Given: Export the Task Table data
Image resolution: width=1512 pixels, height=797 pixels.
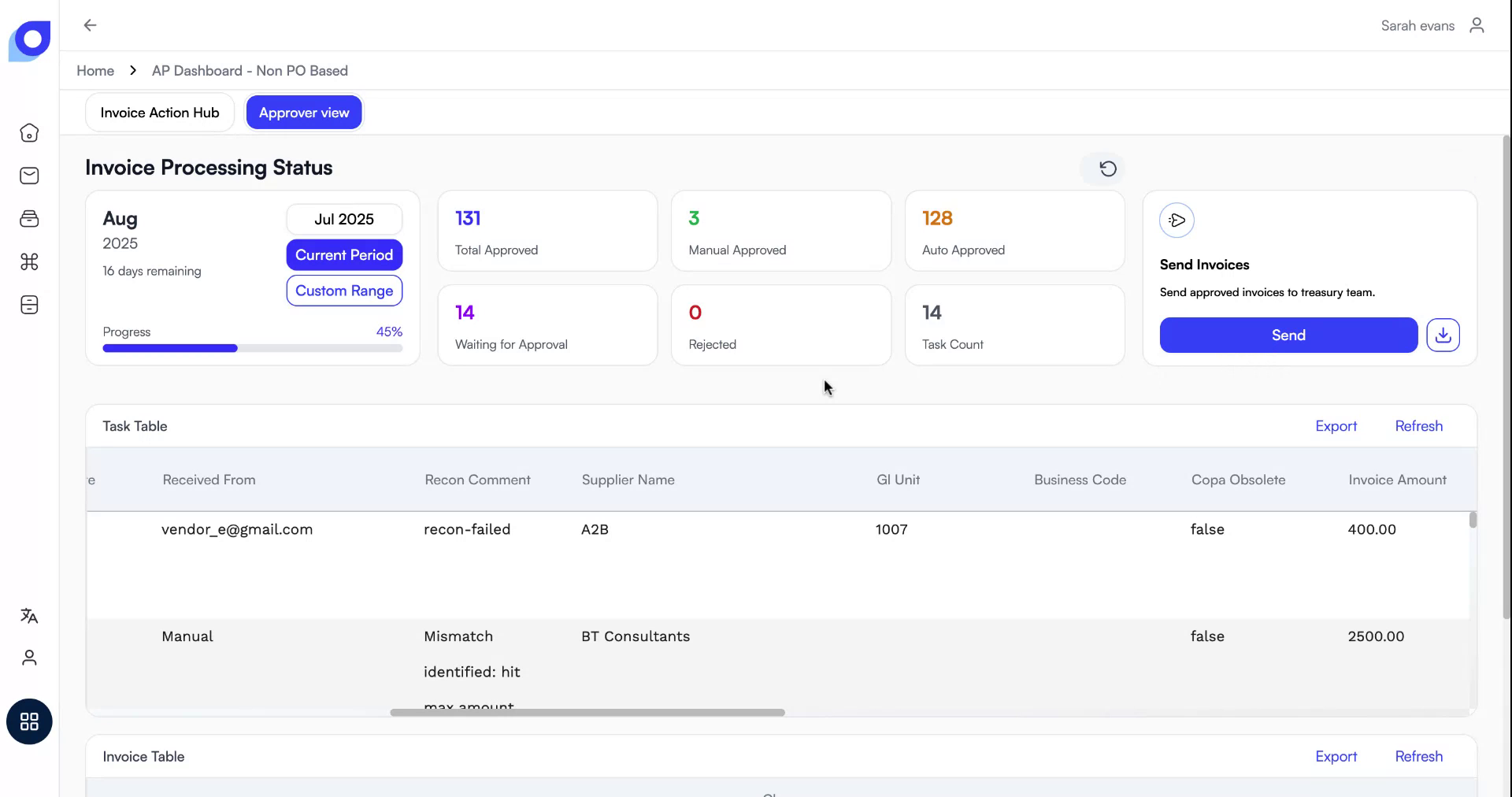Looking at the screenshot, I should click(x=1336, y=425).
